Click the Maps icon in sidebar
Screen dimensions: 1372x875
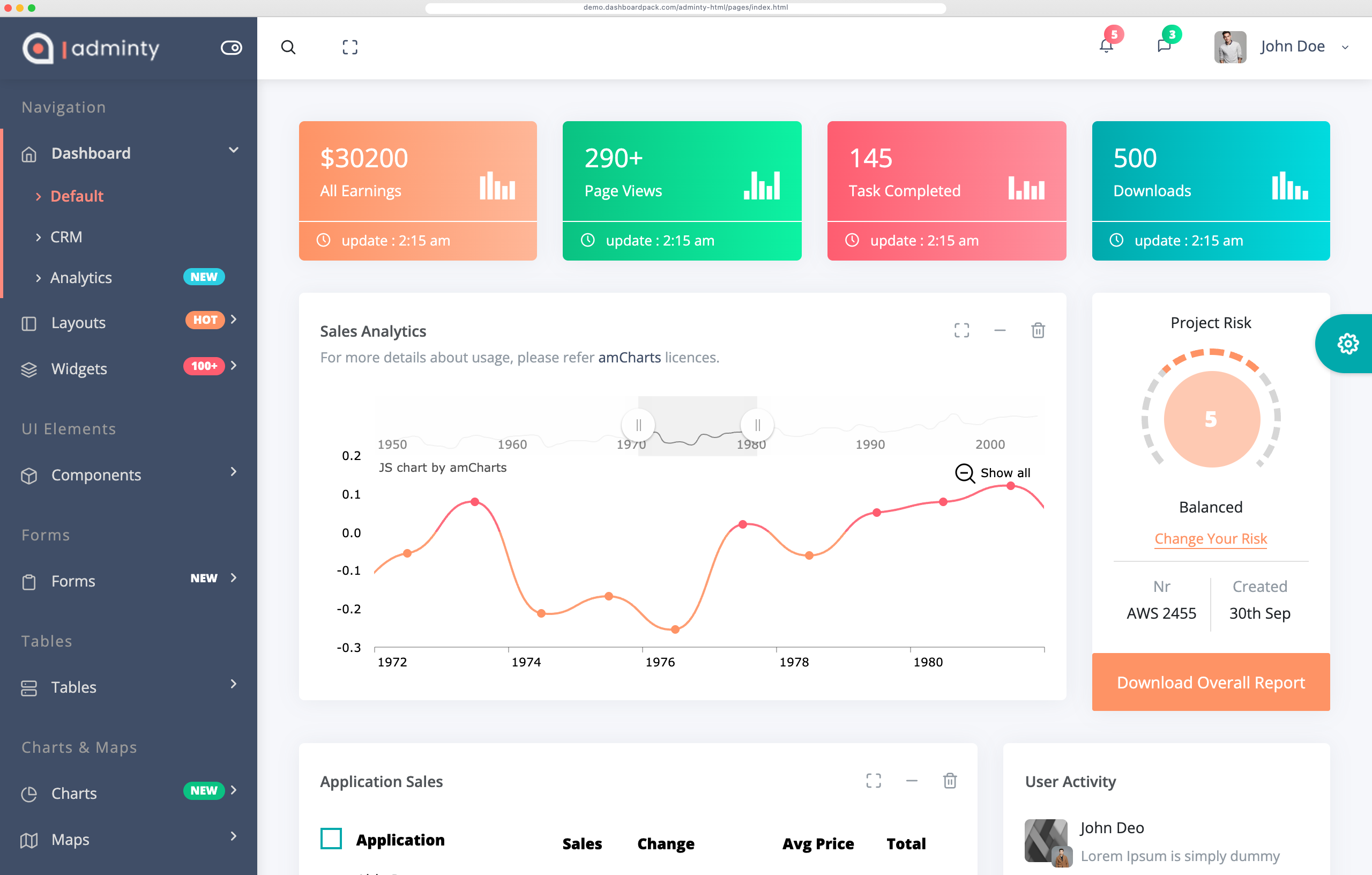(x=29, y=840)
